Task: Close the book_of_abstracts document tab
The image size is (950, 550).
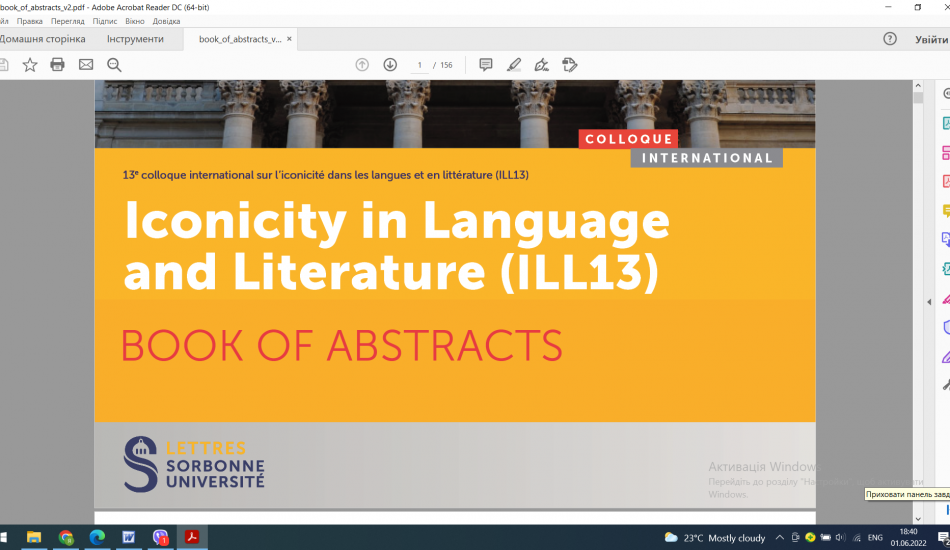Action: 290,39
